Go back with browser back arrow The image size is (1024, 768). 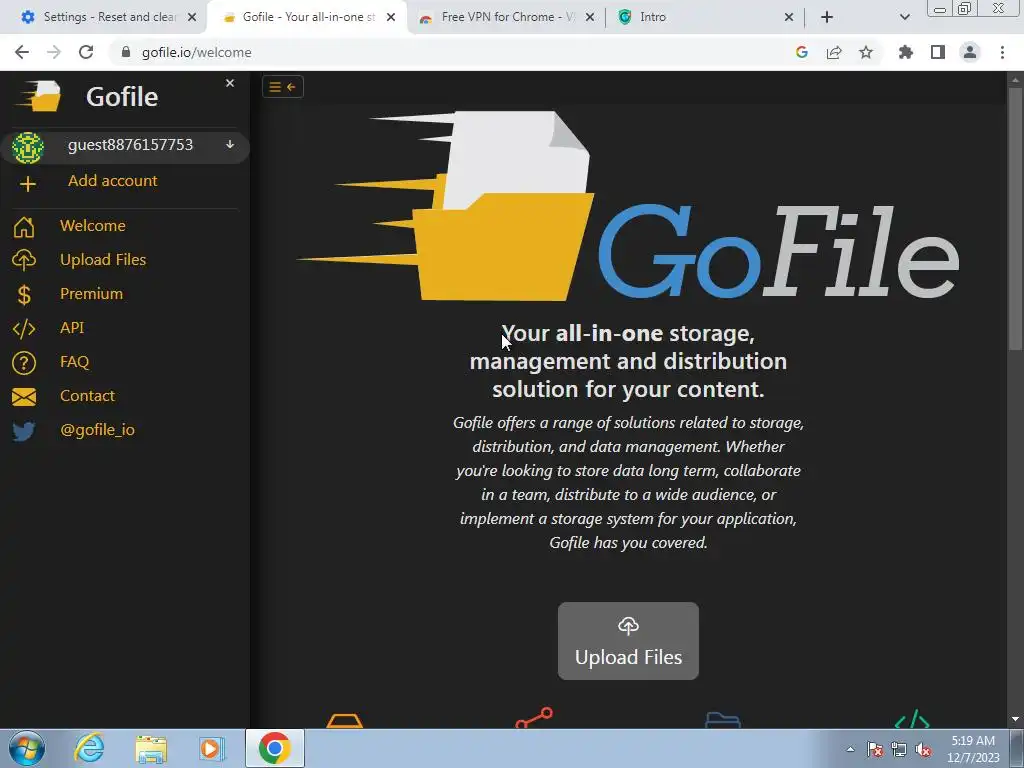[x=22, y=52]
